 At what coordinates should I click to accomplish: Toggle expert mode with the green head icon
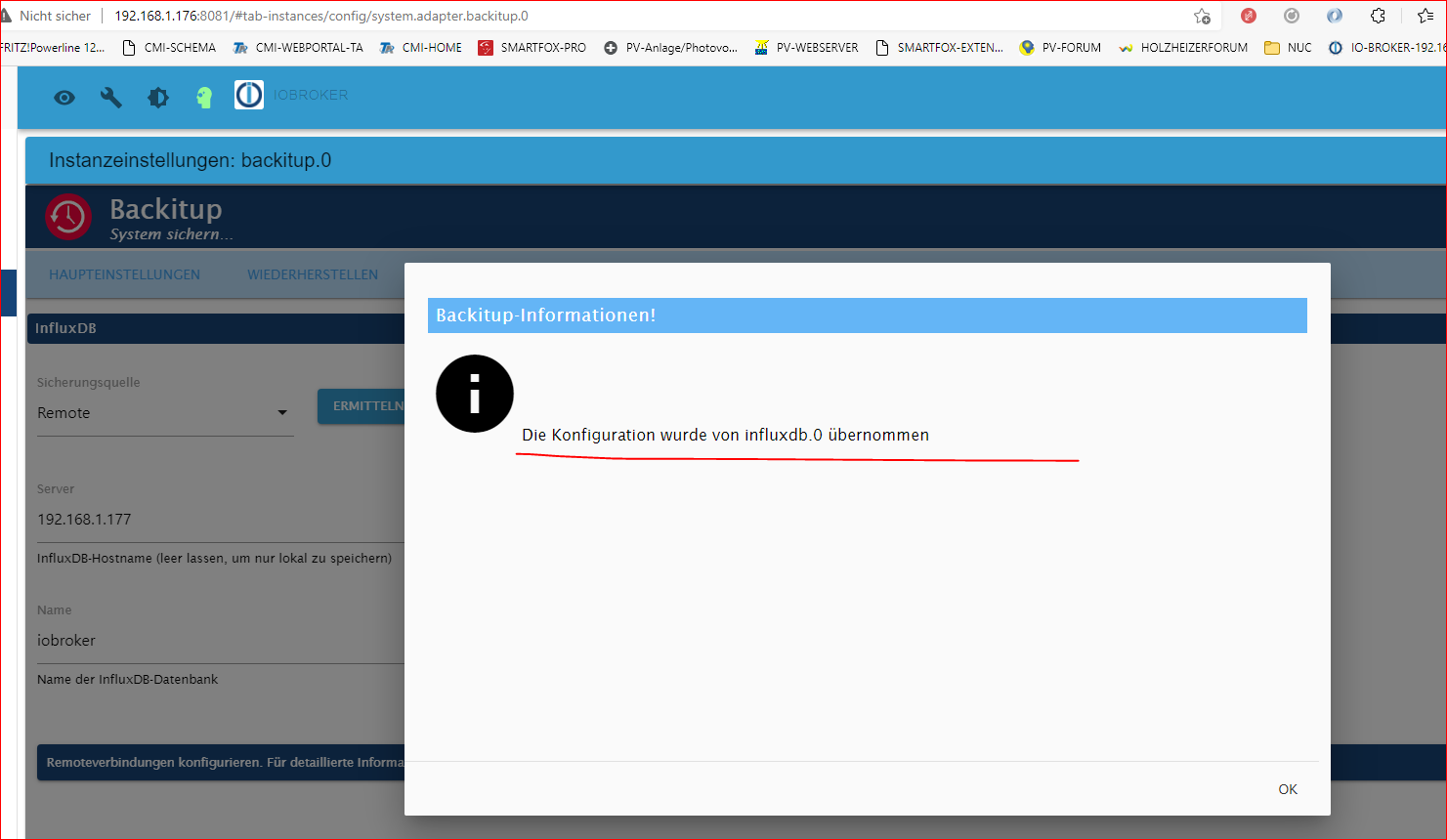204,97
